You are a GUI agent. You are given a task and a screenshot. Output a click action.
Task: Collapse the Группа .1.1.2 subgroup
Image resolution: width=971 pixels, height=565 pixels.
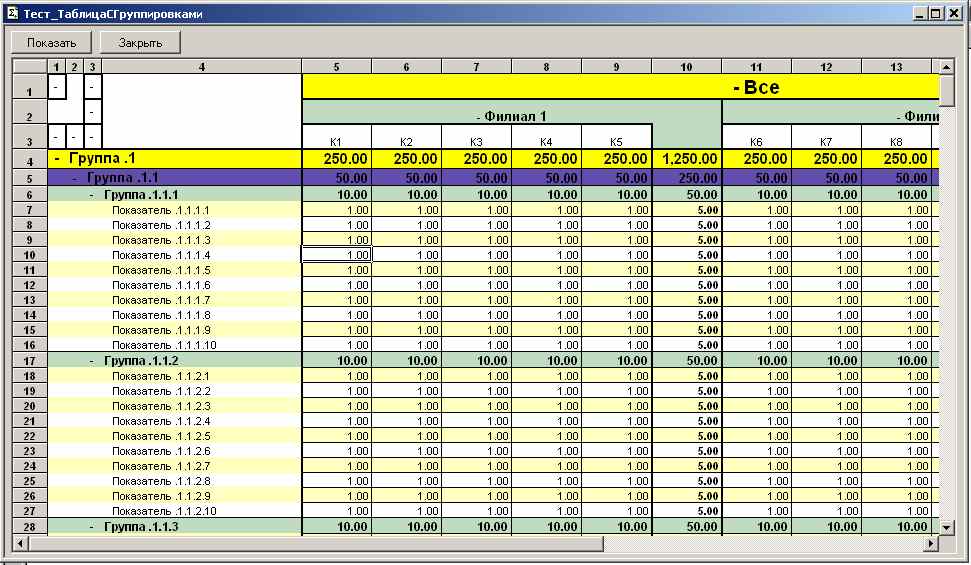tap(93, 360)
